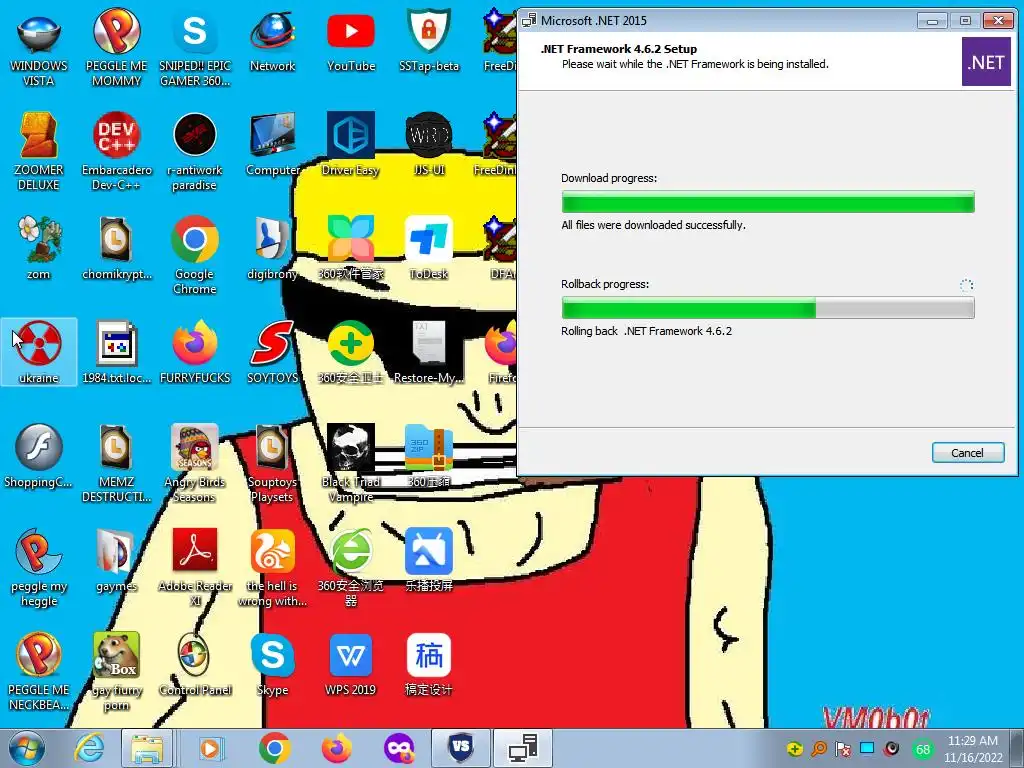Viewport: 1024px width, 768px height.
Task: Click the green 68 tray indicator
Action: [923, 749]
